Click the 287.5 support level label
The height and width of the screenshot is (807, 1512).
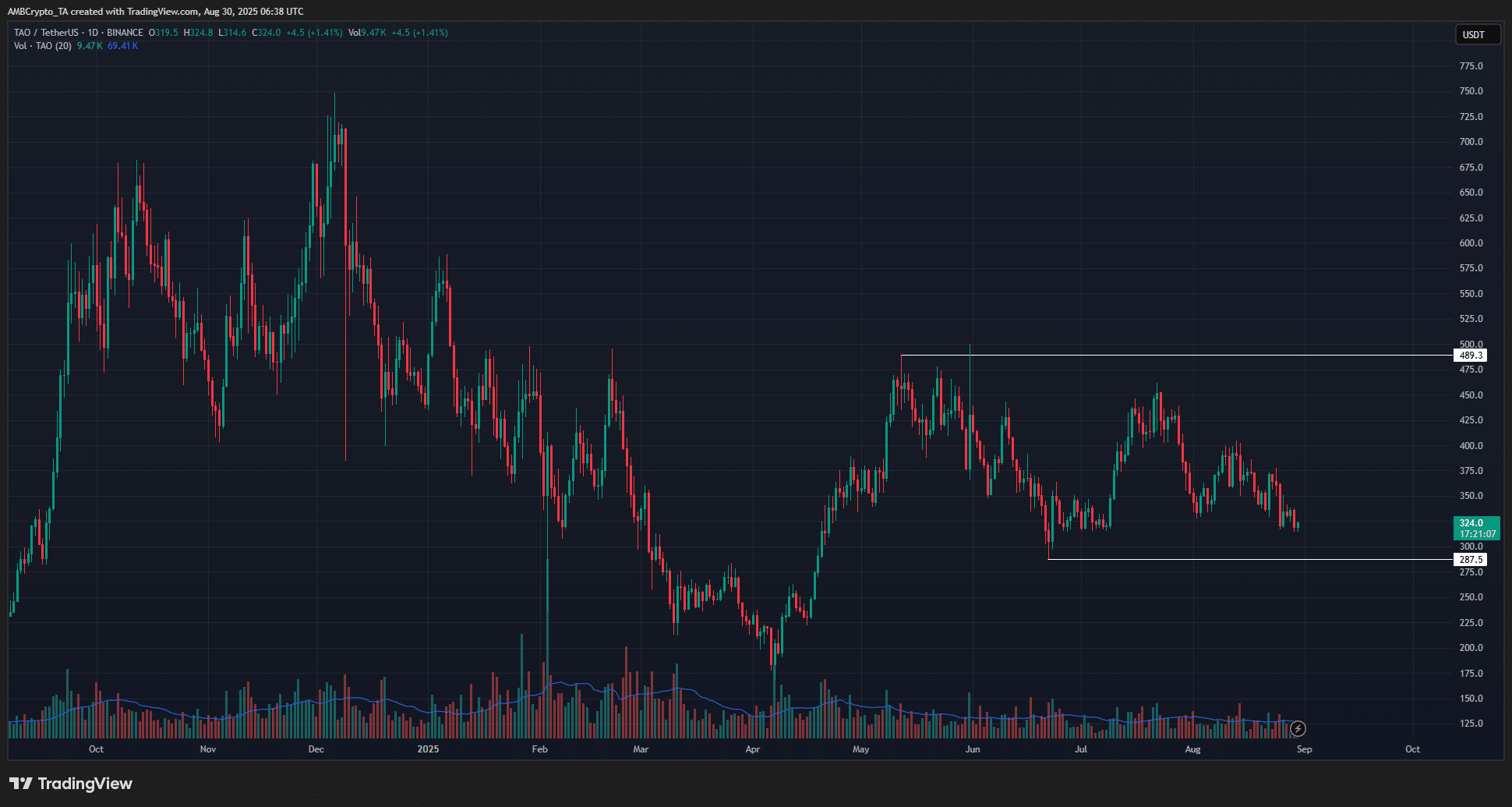coord(1470,560)
